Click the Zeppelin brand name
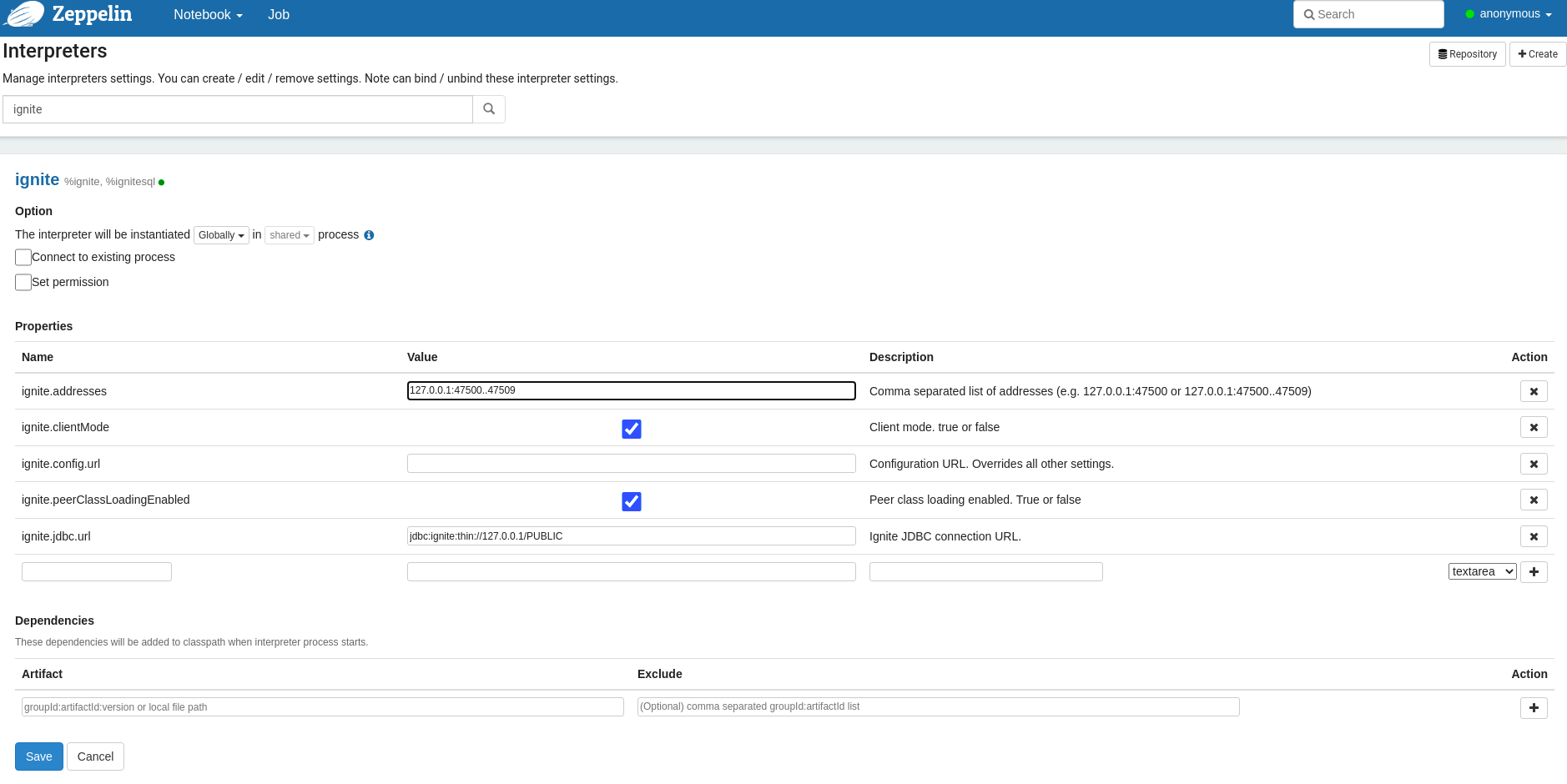The image size is (1567, 784). (92, 14)
